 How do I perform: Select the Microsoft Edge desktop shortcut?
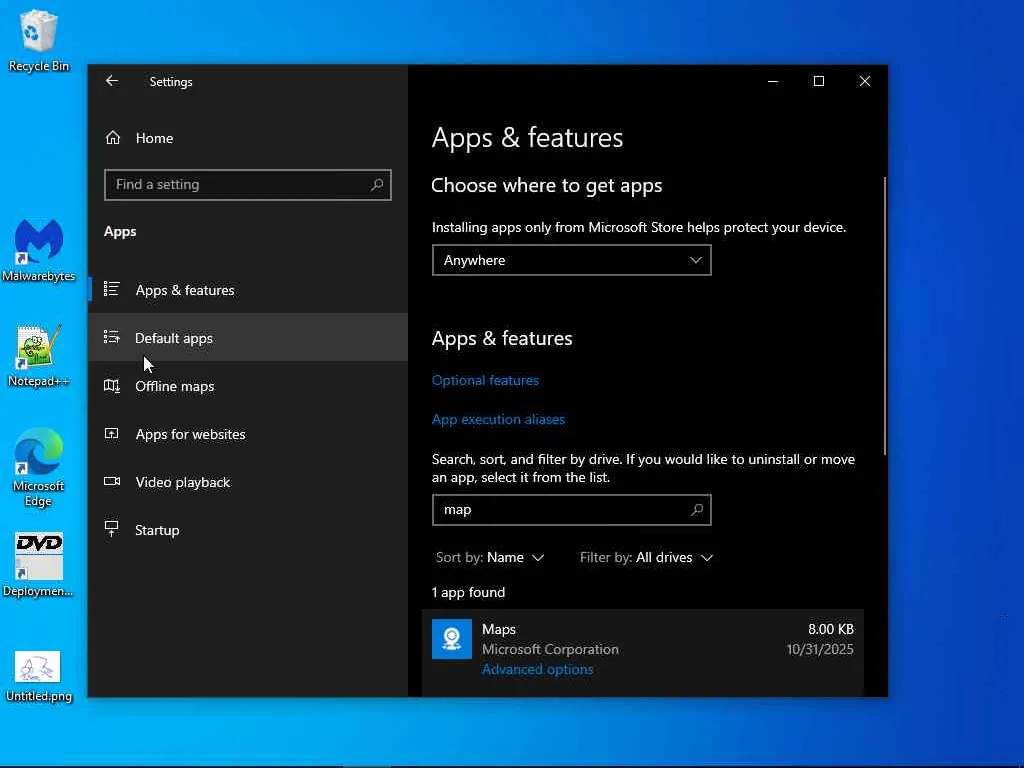(39, 468)
